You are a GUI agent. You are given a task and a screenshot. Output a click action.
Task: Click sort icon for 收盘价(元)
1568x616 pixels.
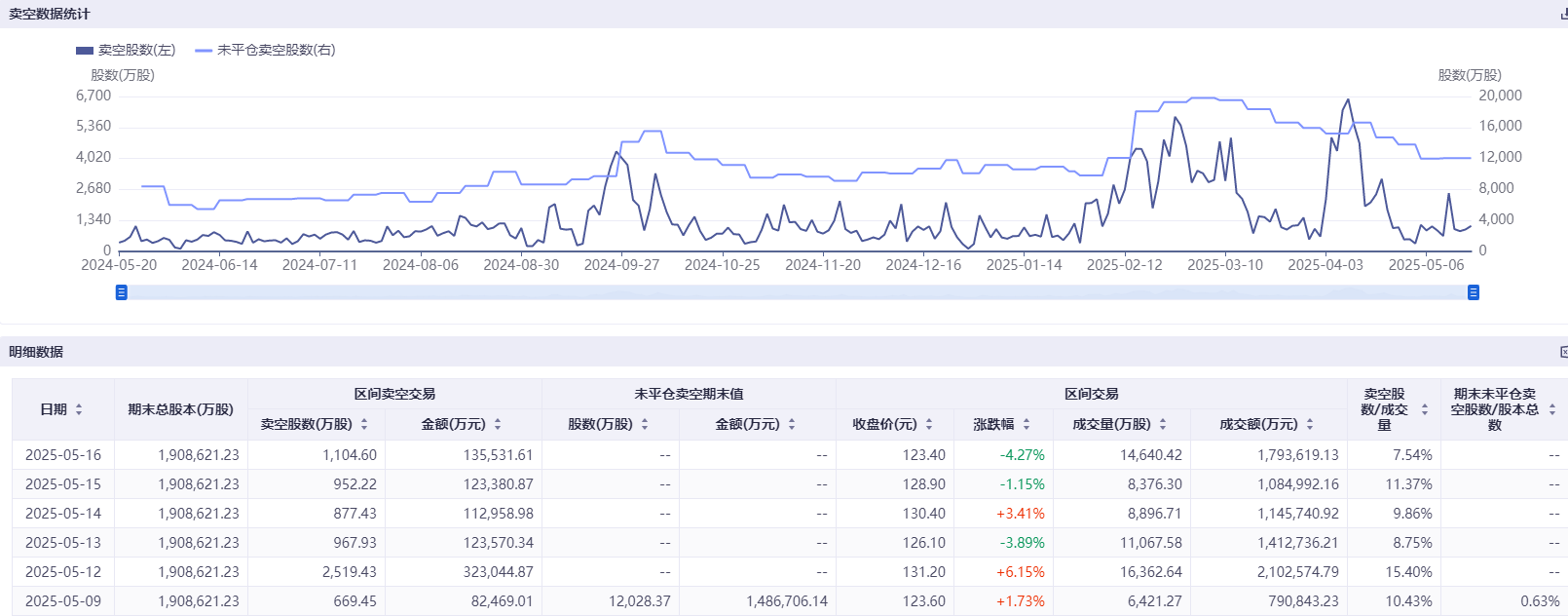tap(929, 424)
